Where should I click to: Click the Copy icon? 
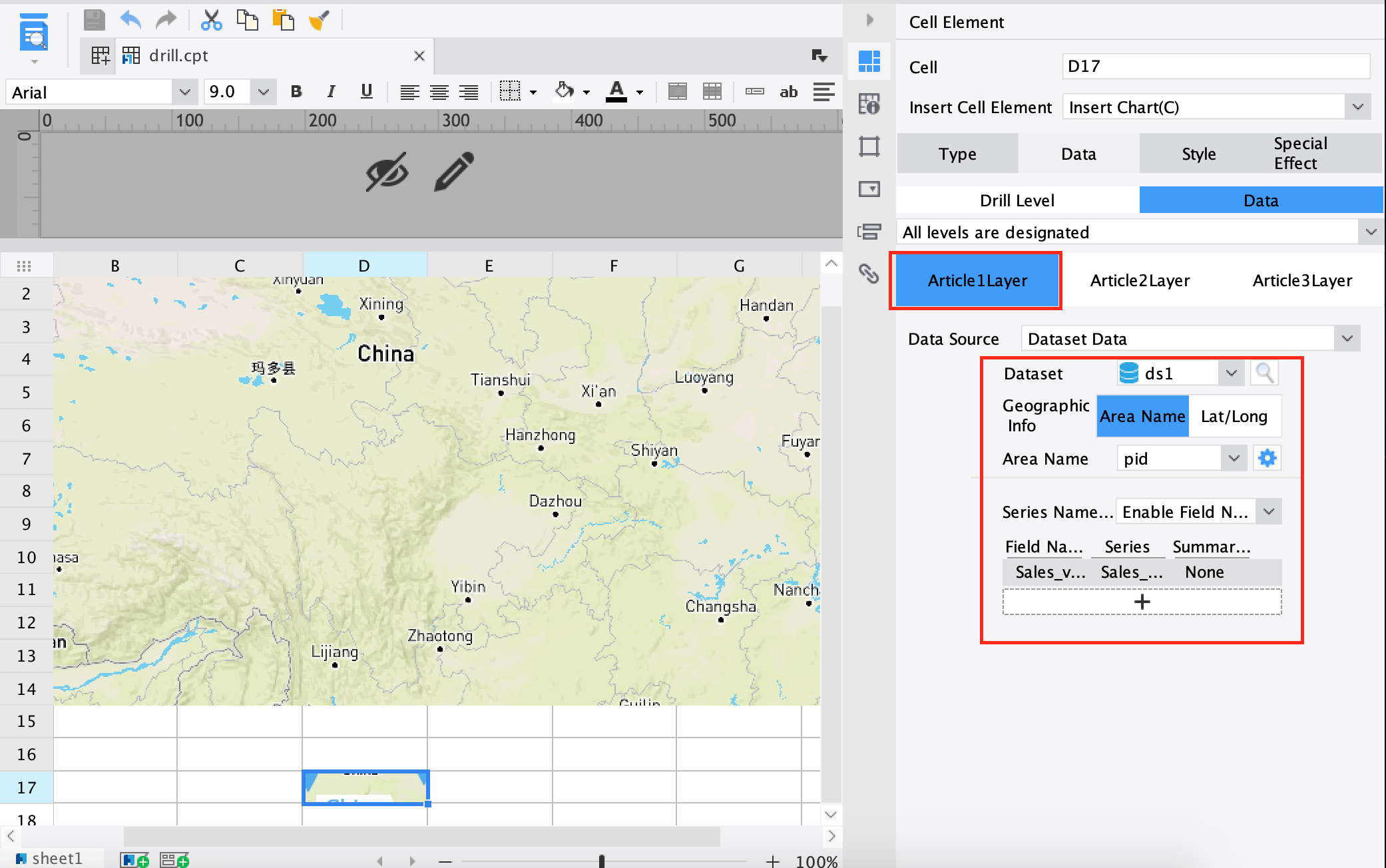click(x=248, y=20)
